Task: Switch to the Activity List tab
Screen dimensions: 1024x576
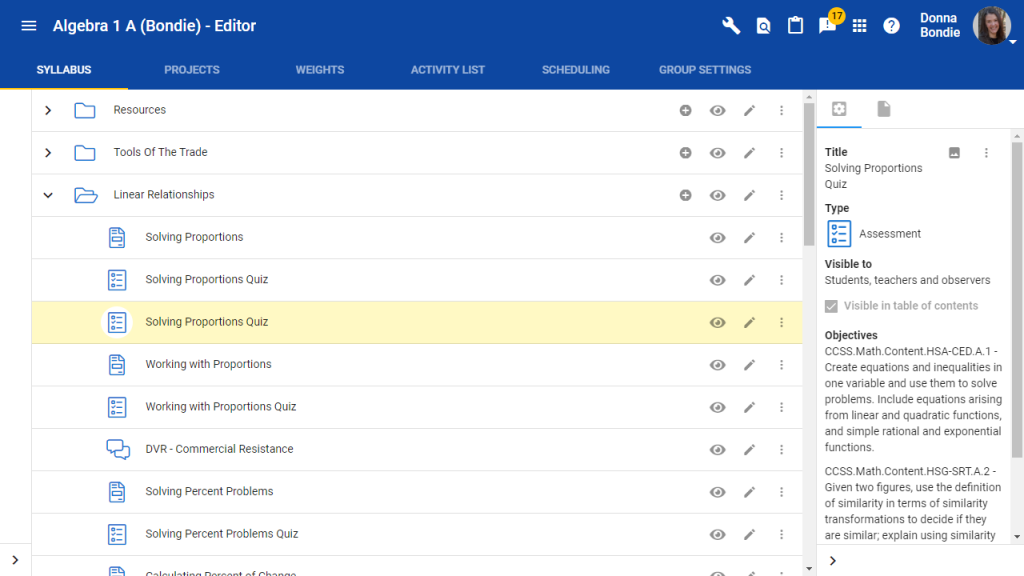Action: (x=447, y=70)
